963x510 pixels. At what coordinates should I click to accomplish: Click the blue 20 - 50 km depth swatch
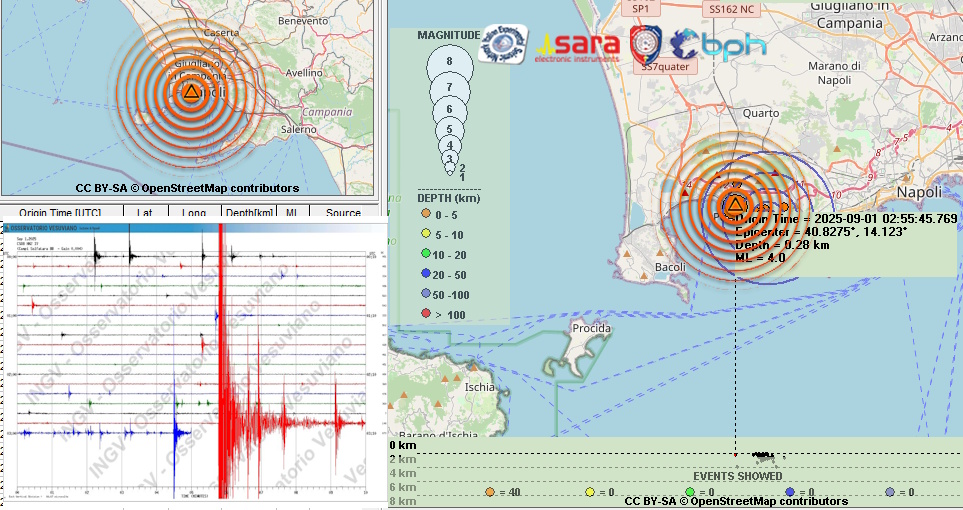(x=426, y=274)
